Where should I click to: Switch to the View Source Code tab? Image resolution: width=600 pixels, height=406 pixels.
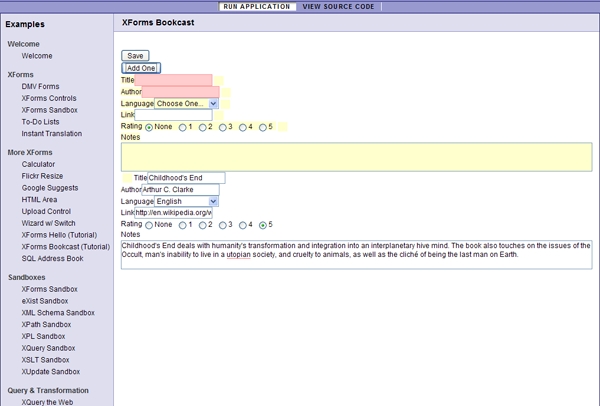point(337,6)
